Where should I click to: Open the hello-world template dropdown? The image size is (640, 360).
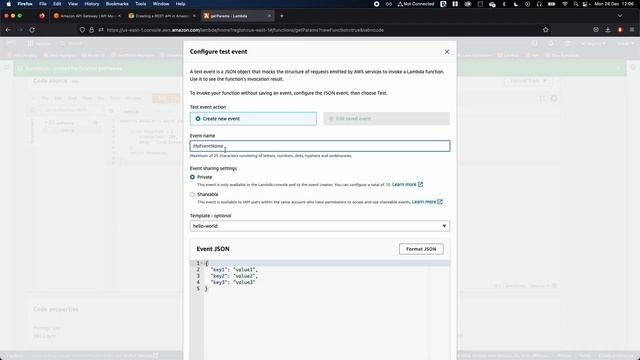point(320,226)
